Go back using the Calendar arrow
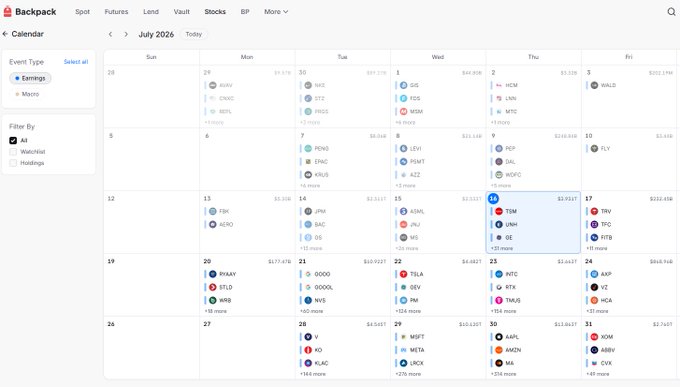680x387 pixels. (5, 34)
